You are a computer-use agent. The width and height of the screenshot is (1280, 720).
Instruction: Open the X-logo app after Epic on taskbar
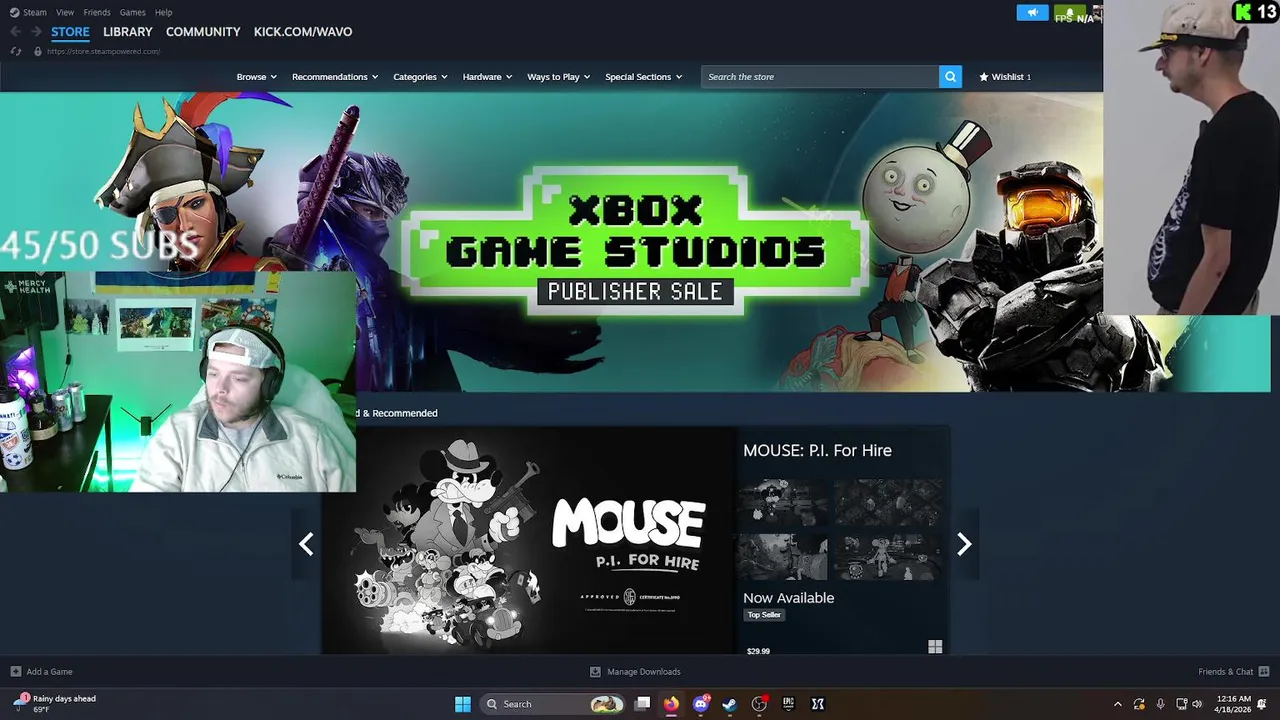818,704
